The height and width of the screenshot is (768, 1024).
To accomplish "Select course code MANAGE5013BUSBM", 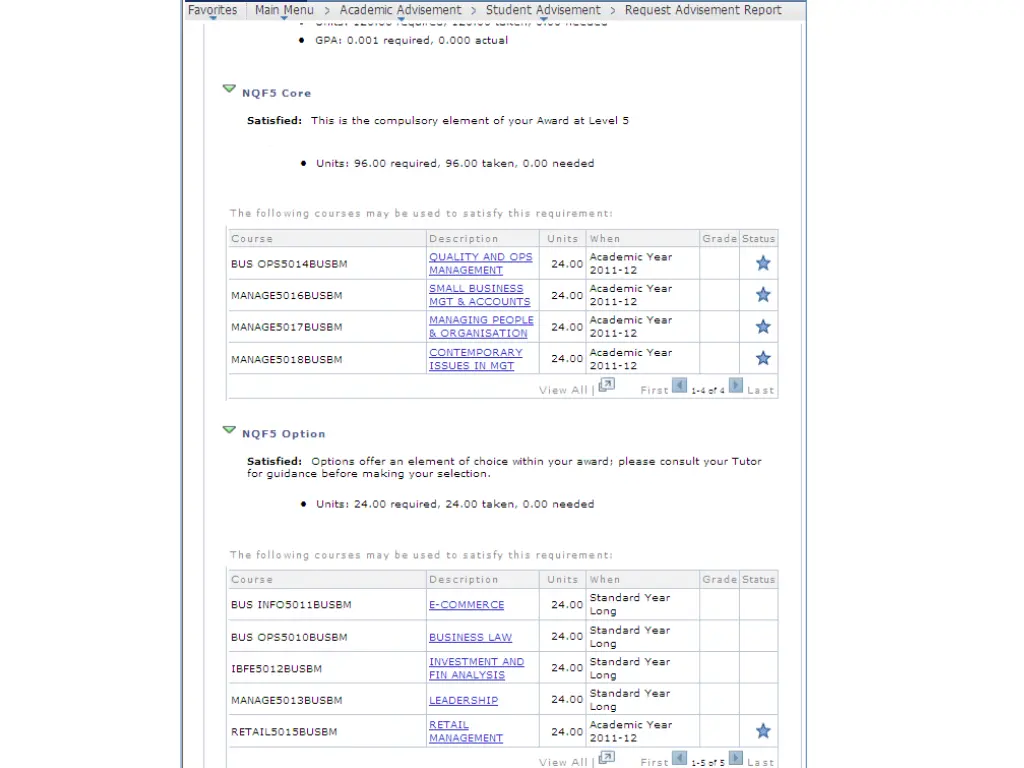I will [287, 700].
